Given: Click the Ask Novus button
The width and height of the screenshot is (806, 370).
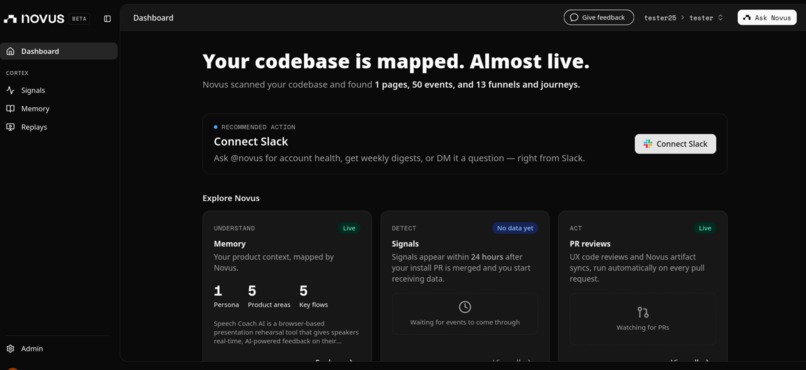Looking at the screenshot, I should click(767, 17).
